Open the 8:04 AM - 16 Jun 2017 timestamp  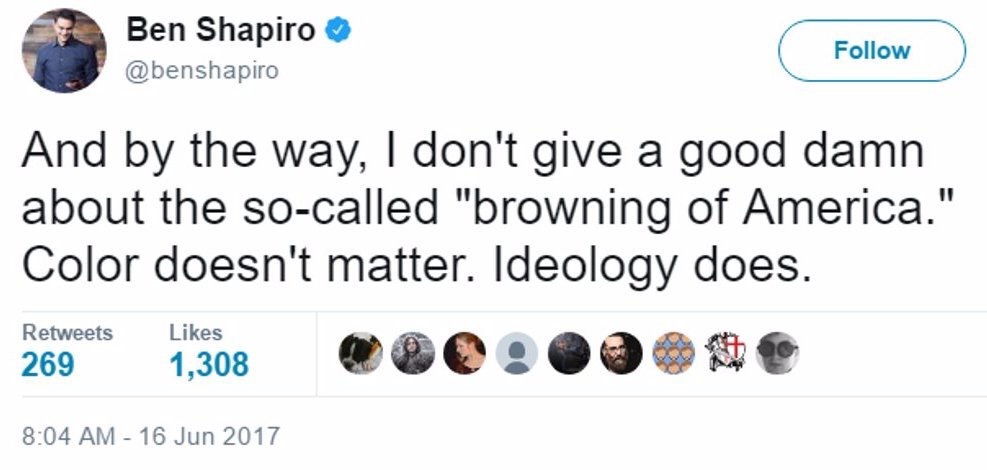(x=150, y=435)
